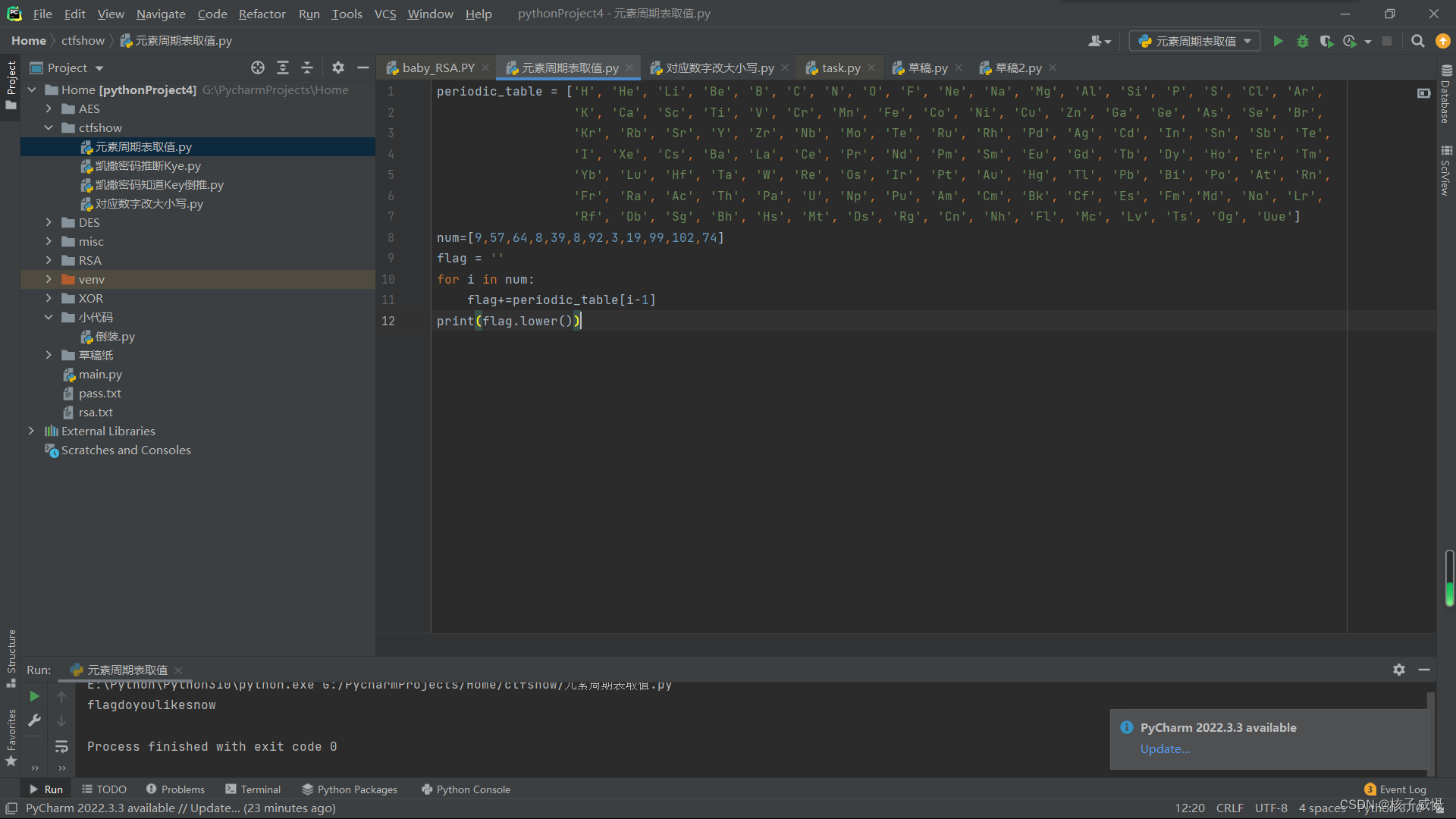Click Expand All icon in Project panel
1456x819 pixels.
pos(283,67)
